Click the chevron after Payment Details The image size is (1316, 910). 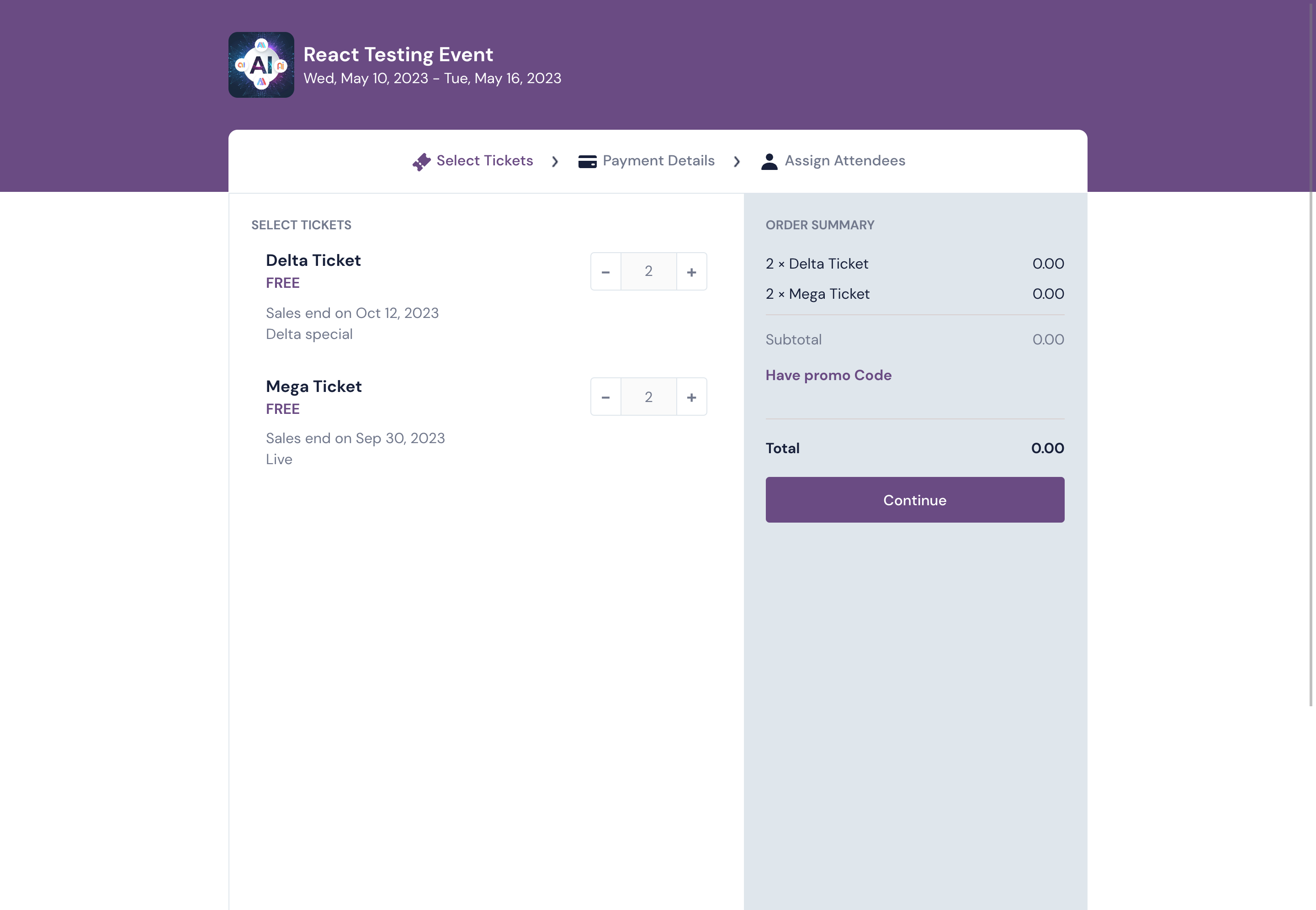737,161
